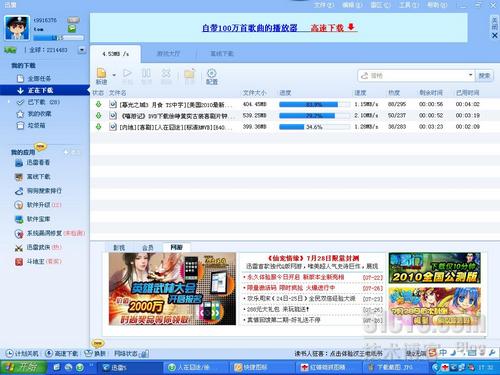Switch to the 离线下载 top tab
500x375 pixels.
tap(222, 54)
